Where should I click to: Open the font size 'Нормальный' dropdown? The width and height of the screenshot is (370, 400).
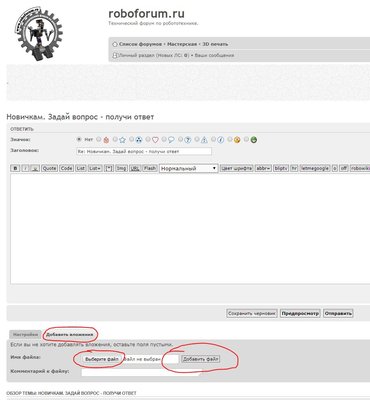coord(189,169)
